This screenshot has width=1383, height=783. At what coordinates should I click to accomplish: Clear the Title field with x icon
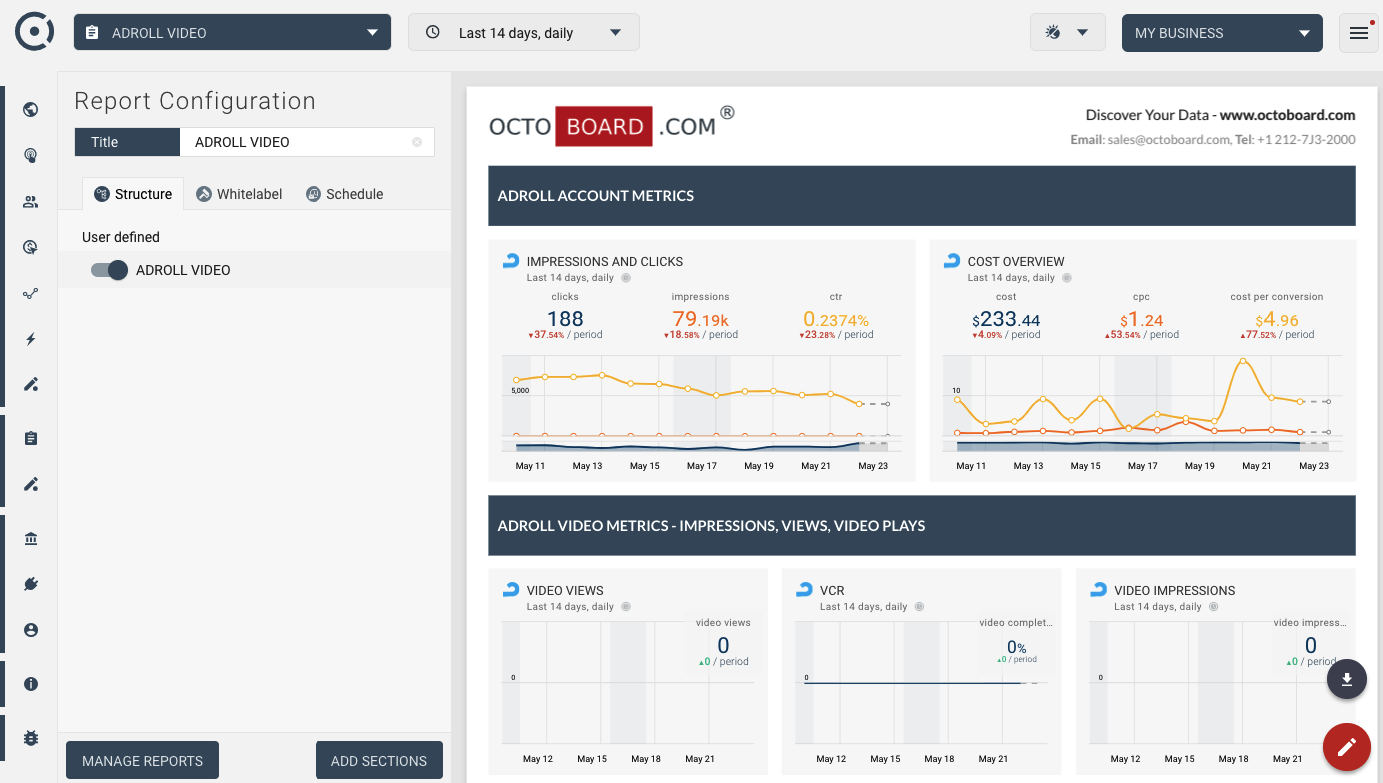[x=417, y=142]
